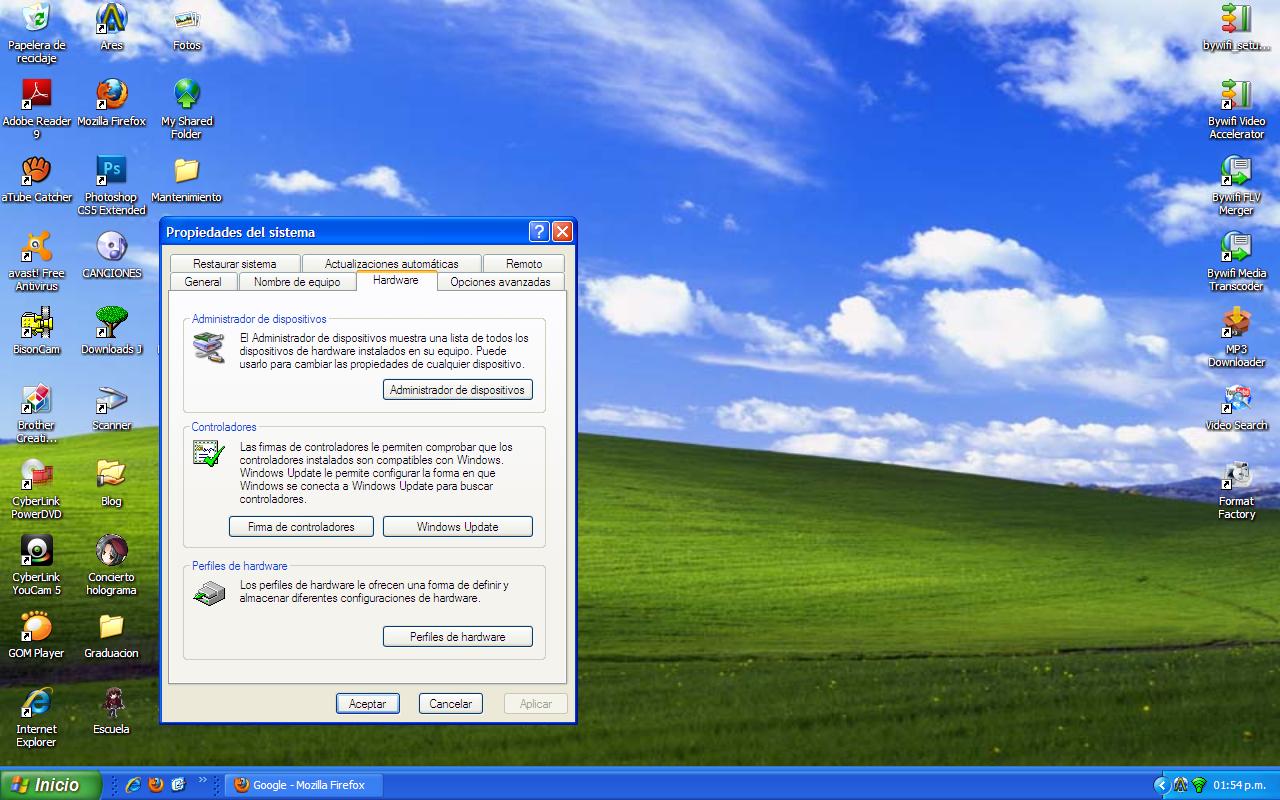Launch Firefox from quick launch bar
1280x800 pixels.
click(156, 785)
